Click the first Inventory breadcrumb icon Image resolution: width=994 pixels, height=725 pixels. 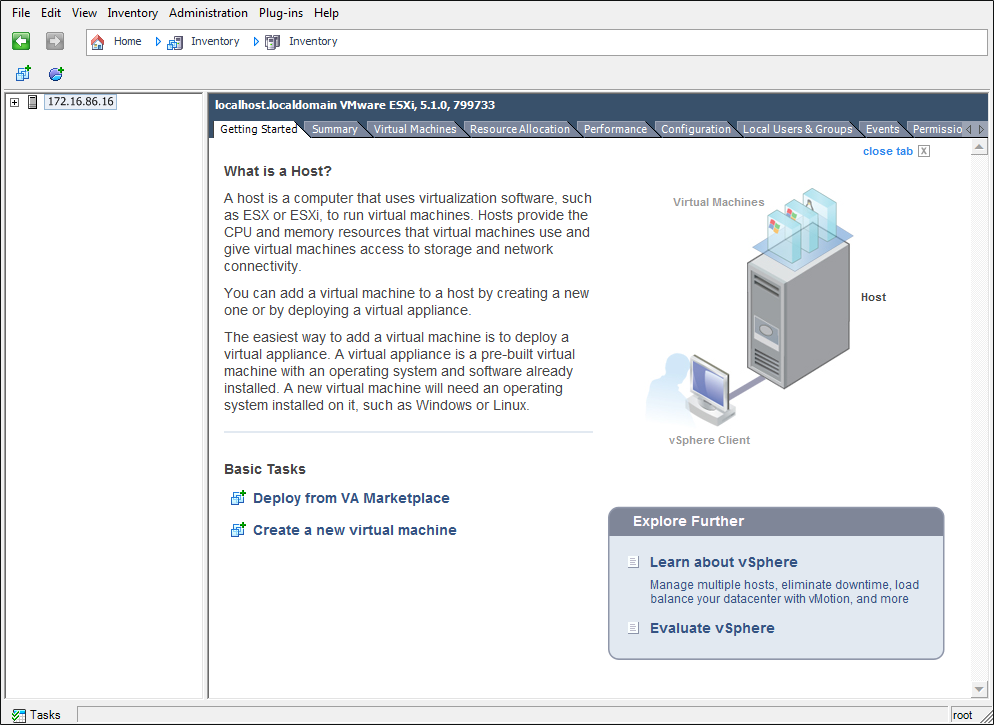tap(175, 42)
